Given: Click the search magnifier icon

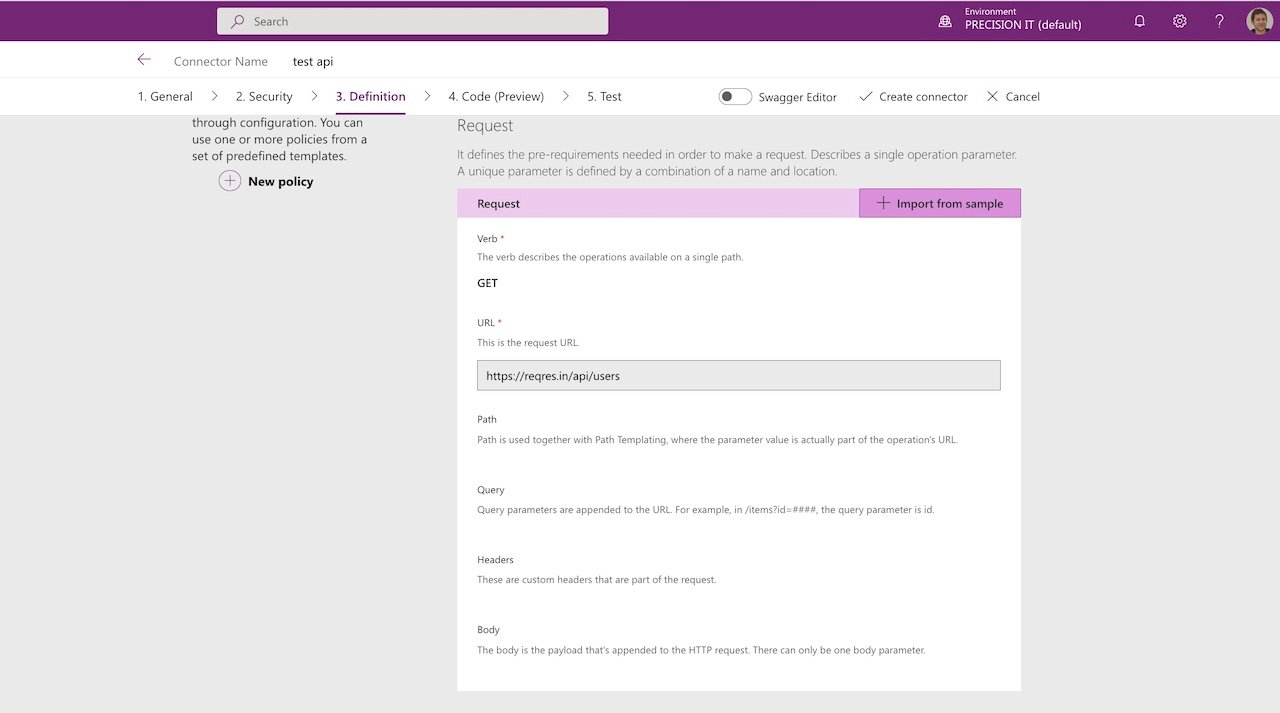Looking at the screenshot, I should pos(238,21).
